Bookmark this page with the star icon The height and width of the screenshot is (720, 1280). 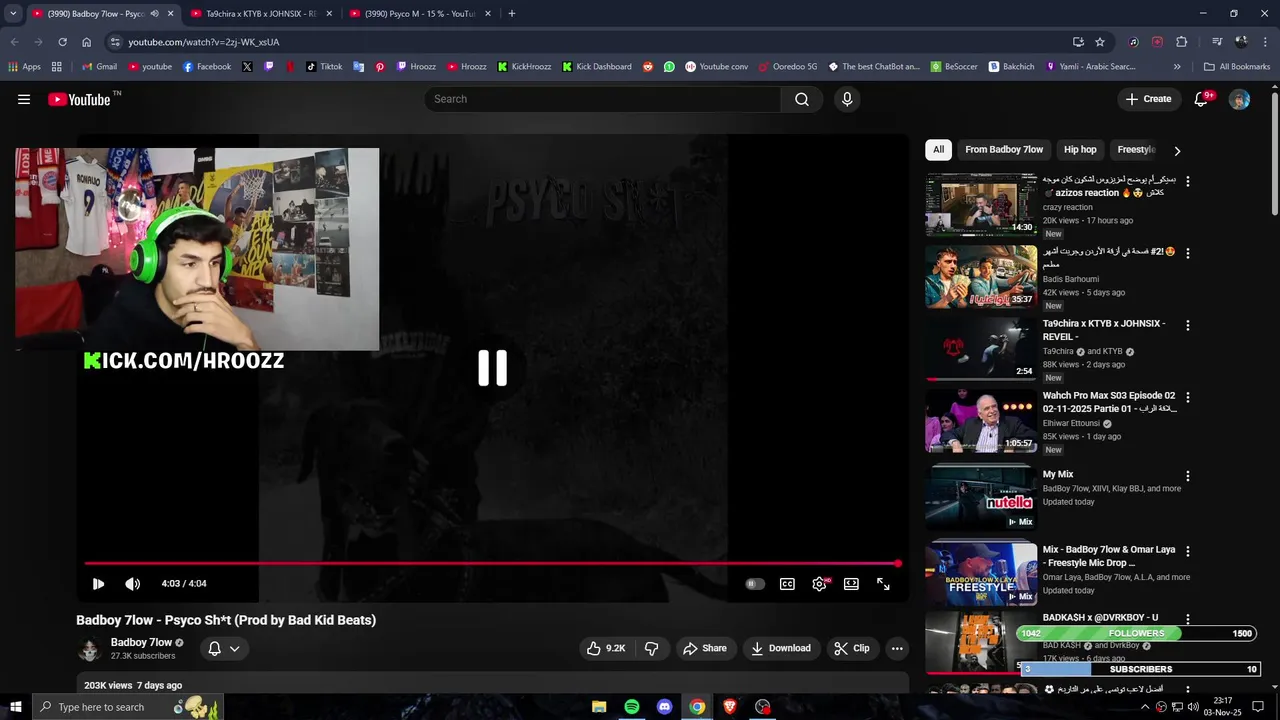[1100, 42]
